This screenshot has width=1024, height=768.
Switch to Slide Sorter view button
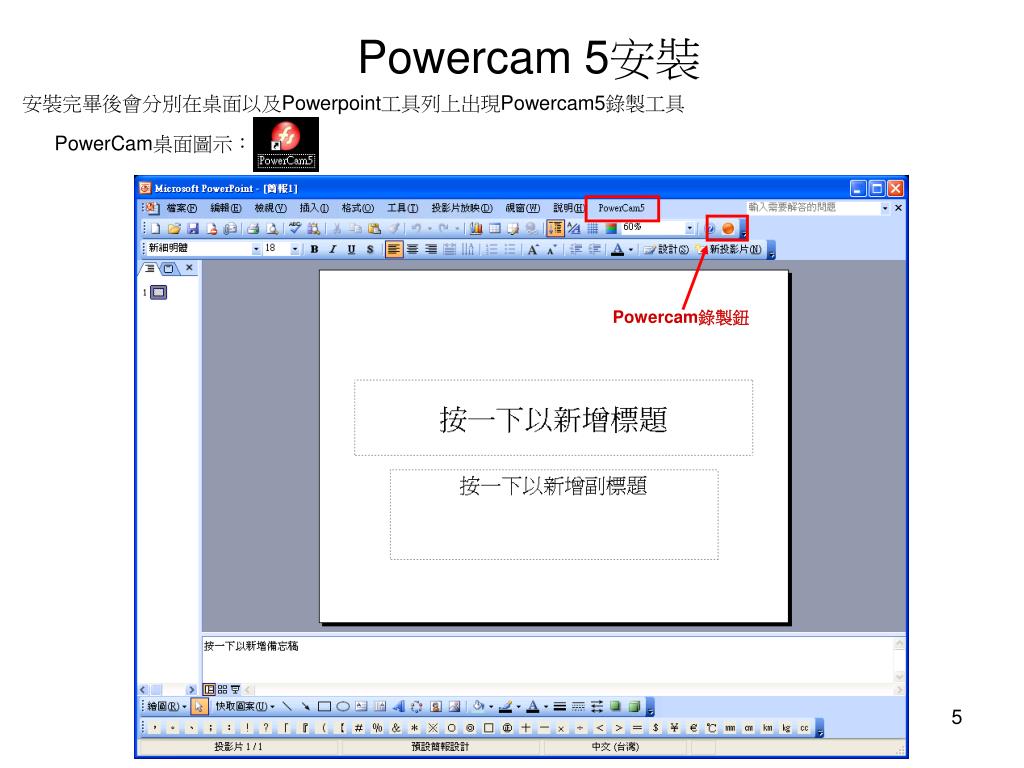click(x=223, y=690)
